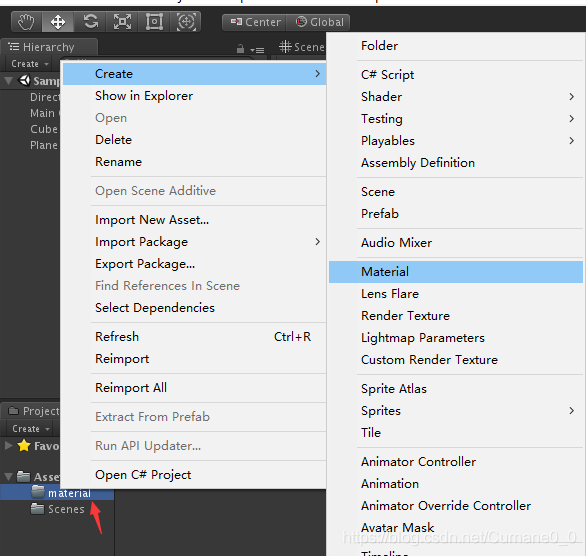Create an Assembly Definition
Image resolution: width=586 pixels, height=556 pixels.
pos(456,163)
